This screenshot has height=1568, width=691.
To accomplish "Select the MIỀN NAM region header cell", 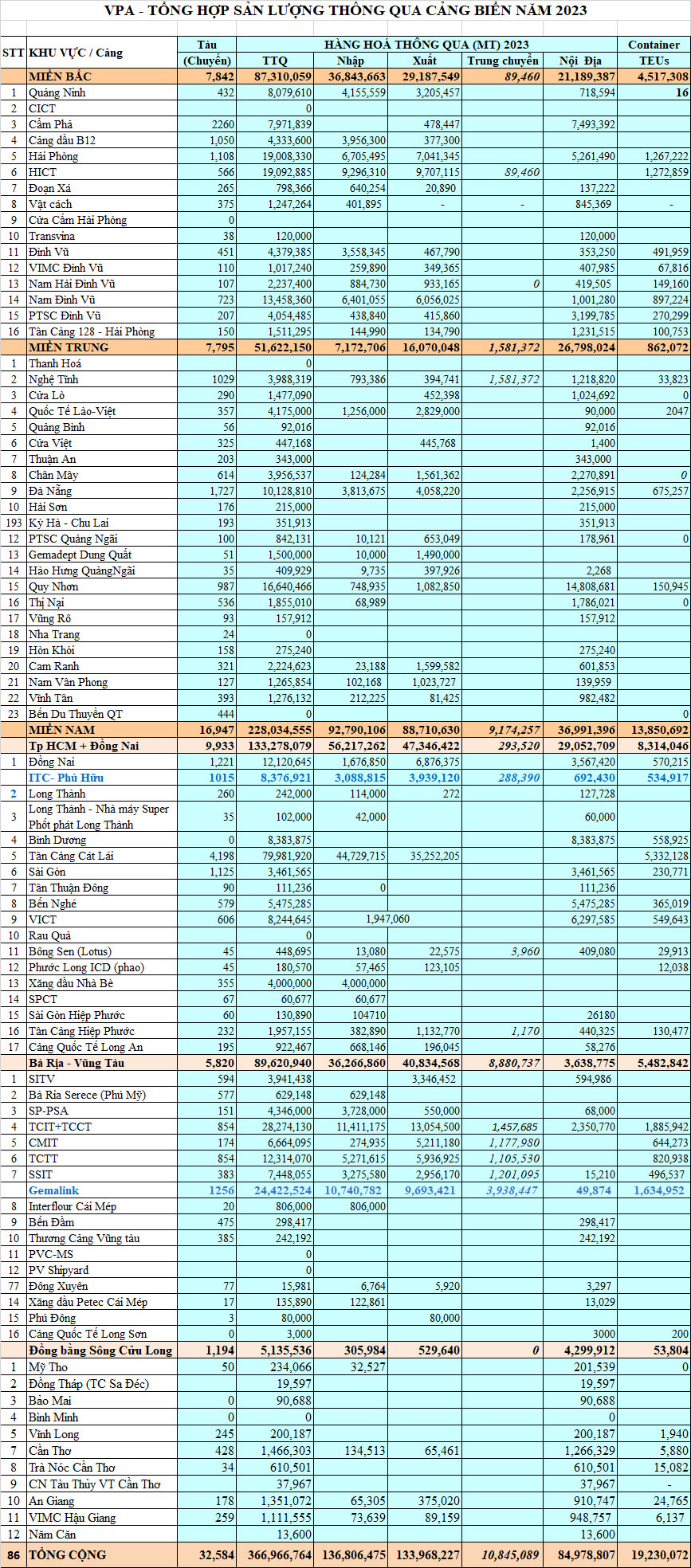I will 61,730.
